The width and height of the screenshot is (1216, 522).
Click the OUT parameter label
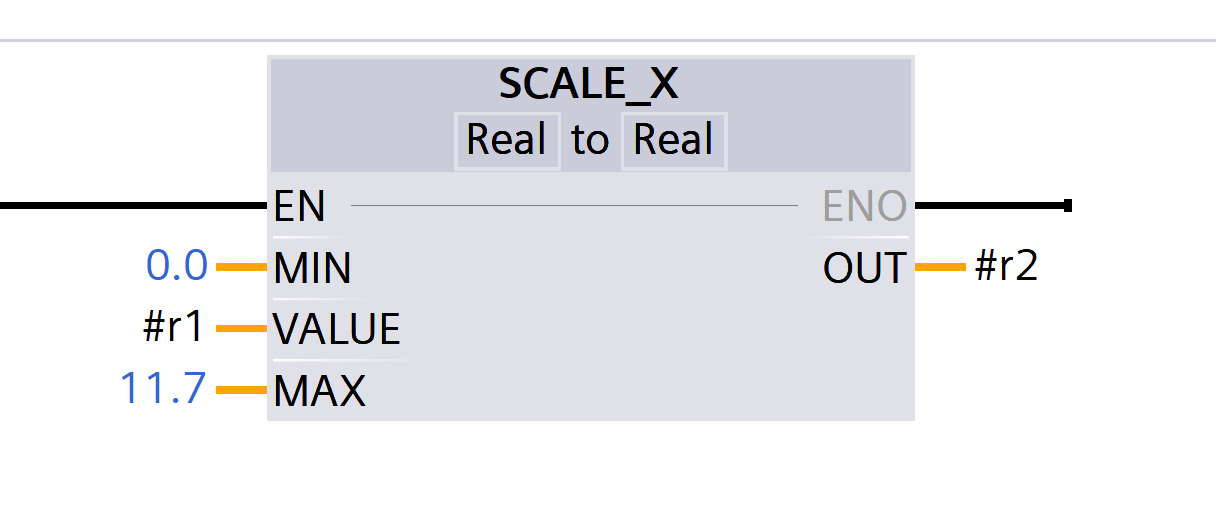pos(864,268)
